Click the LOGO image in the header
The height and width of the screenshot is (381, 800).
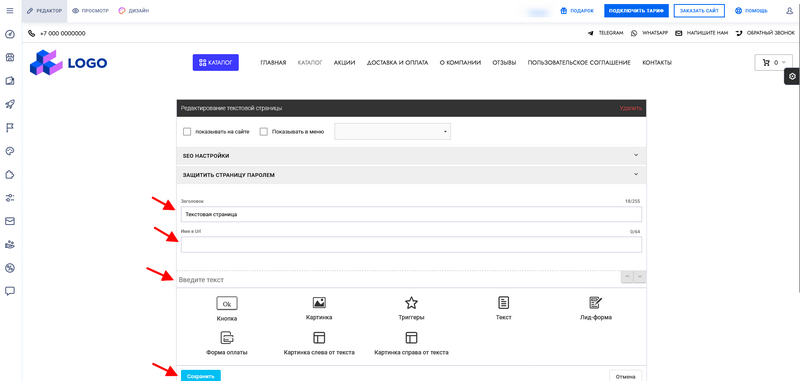click(68, 63)
